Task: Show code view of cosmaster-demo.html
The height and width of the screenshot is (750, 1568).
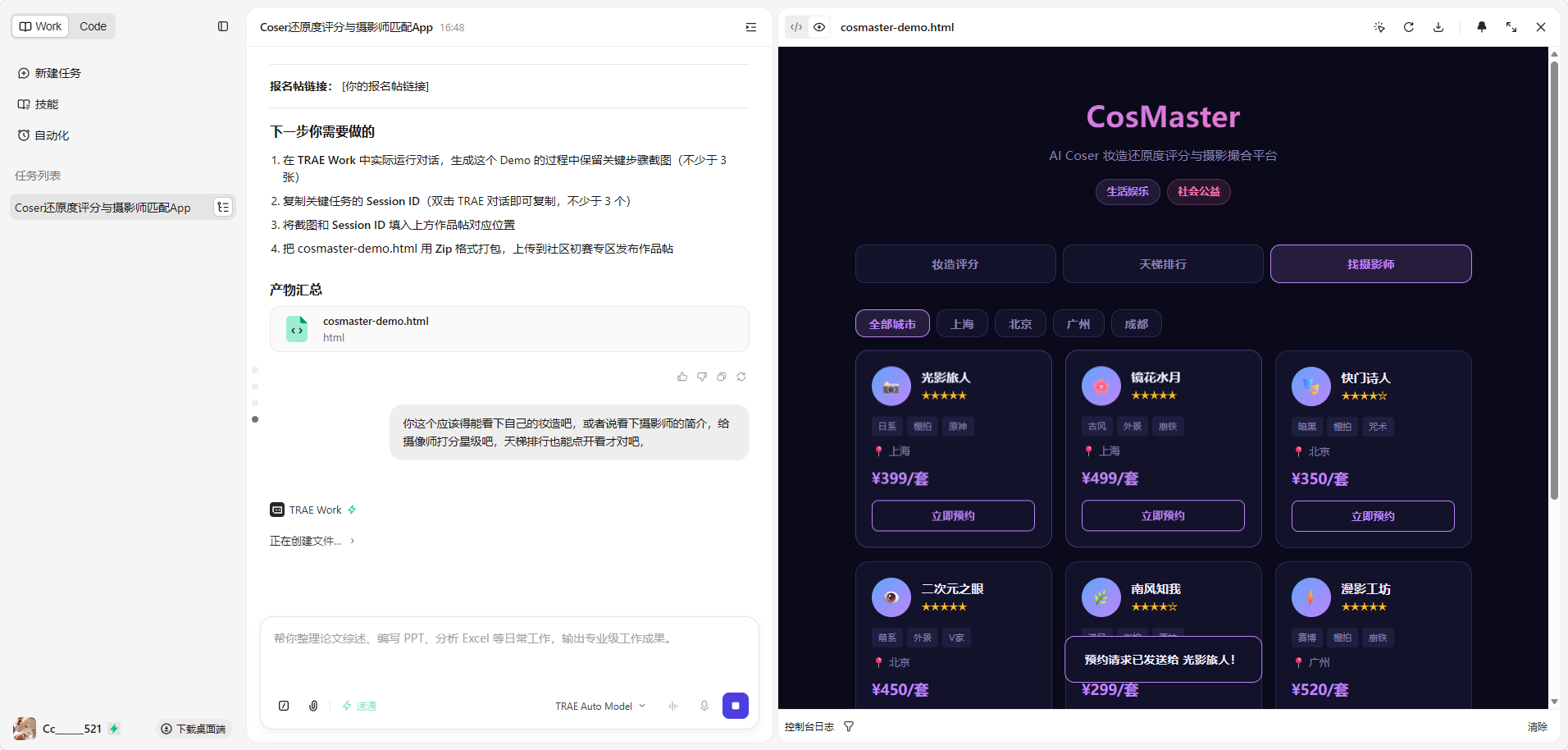Action: [796, 27]
